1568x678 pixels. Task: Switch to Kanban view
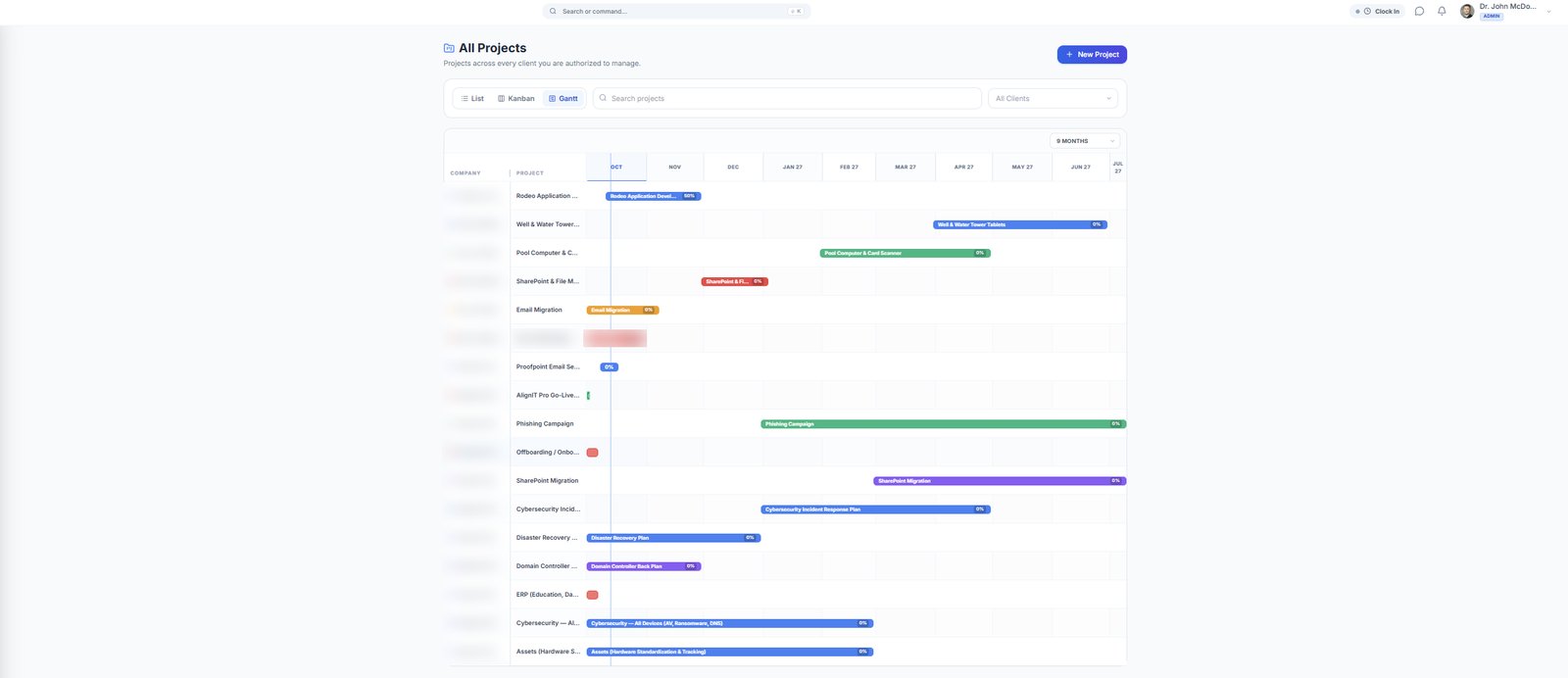coord(516,98)
